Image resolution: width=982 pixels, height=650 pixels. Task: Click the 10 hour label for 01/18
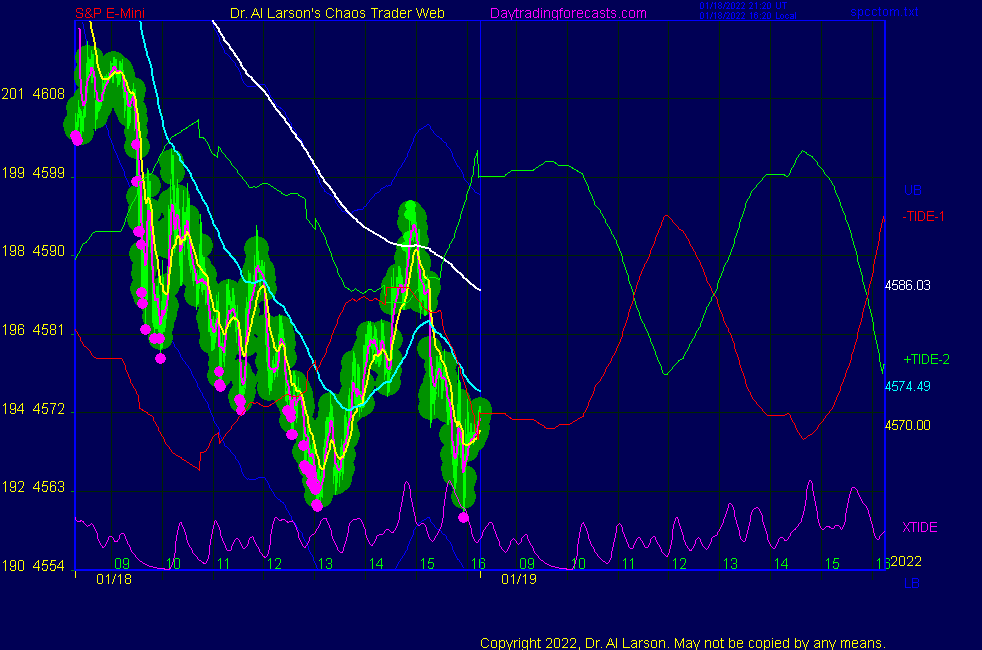pyautogui.click(x=173, y=564)
